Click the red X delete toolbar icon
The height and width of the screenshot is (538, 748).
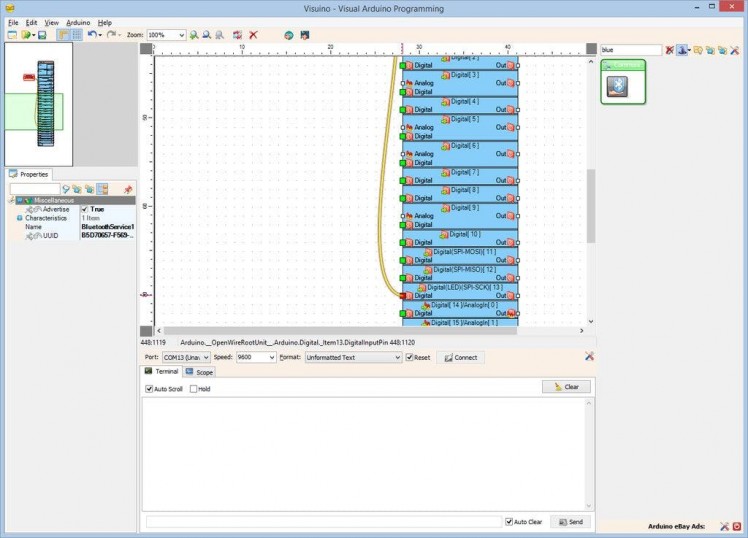coord(254,35)
